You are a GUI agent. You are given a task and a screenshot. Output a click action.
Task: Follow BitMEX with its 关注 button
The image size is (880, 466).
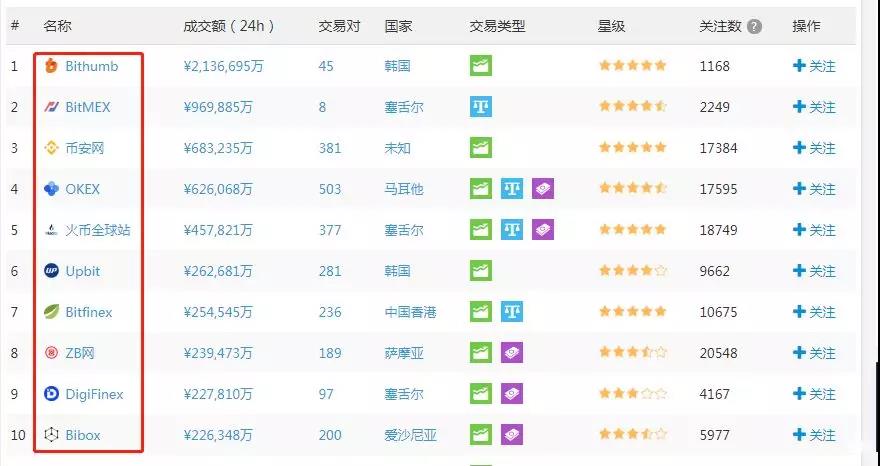(814, 107)
